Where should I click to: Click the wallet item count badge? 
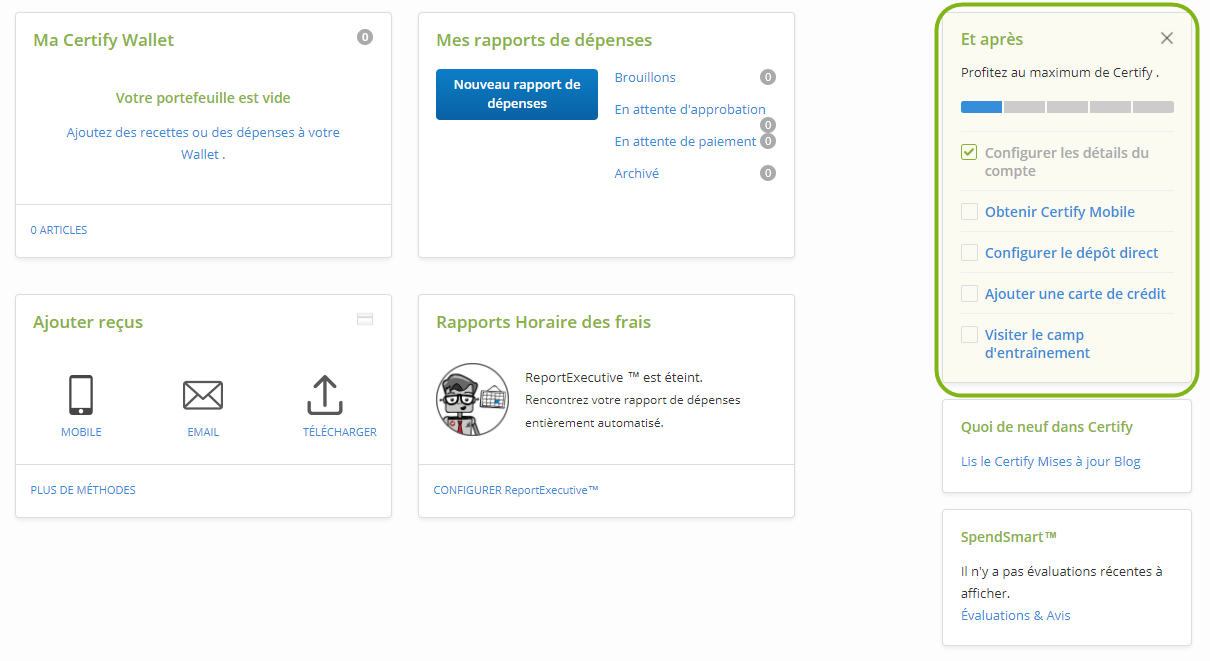(365, 38)
